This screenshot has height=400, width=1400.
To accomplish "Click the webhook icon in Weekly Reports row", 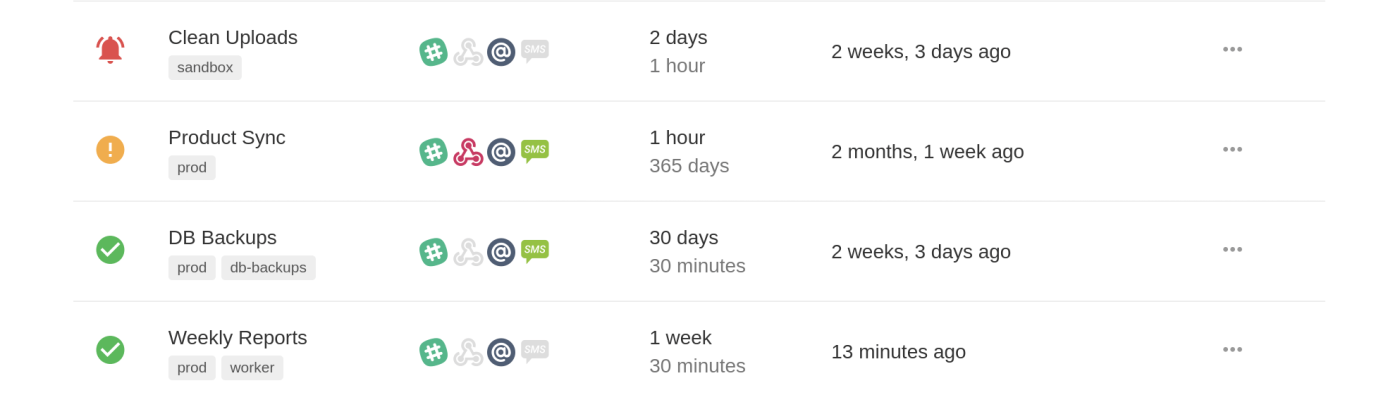I will click(467, 352).
